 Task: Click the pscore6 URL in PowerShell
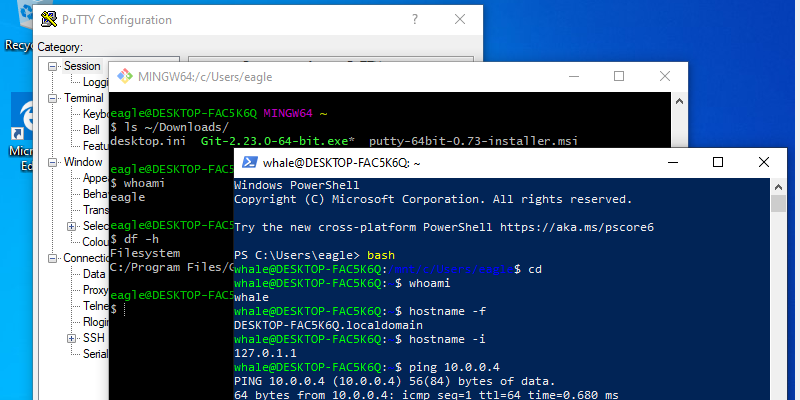click(577, 227)
